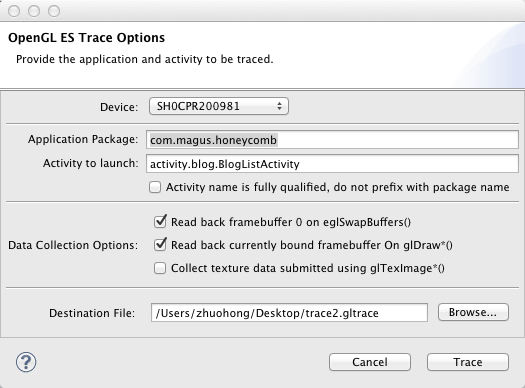This screenshot has height=388, width=525.
Task: Click the 'Data Collection Options:' label
Action: tap(73, 245)
